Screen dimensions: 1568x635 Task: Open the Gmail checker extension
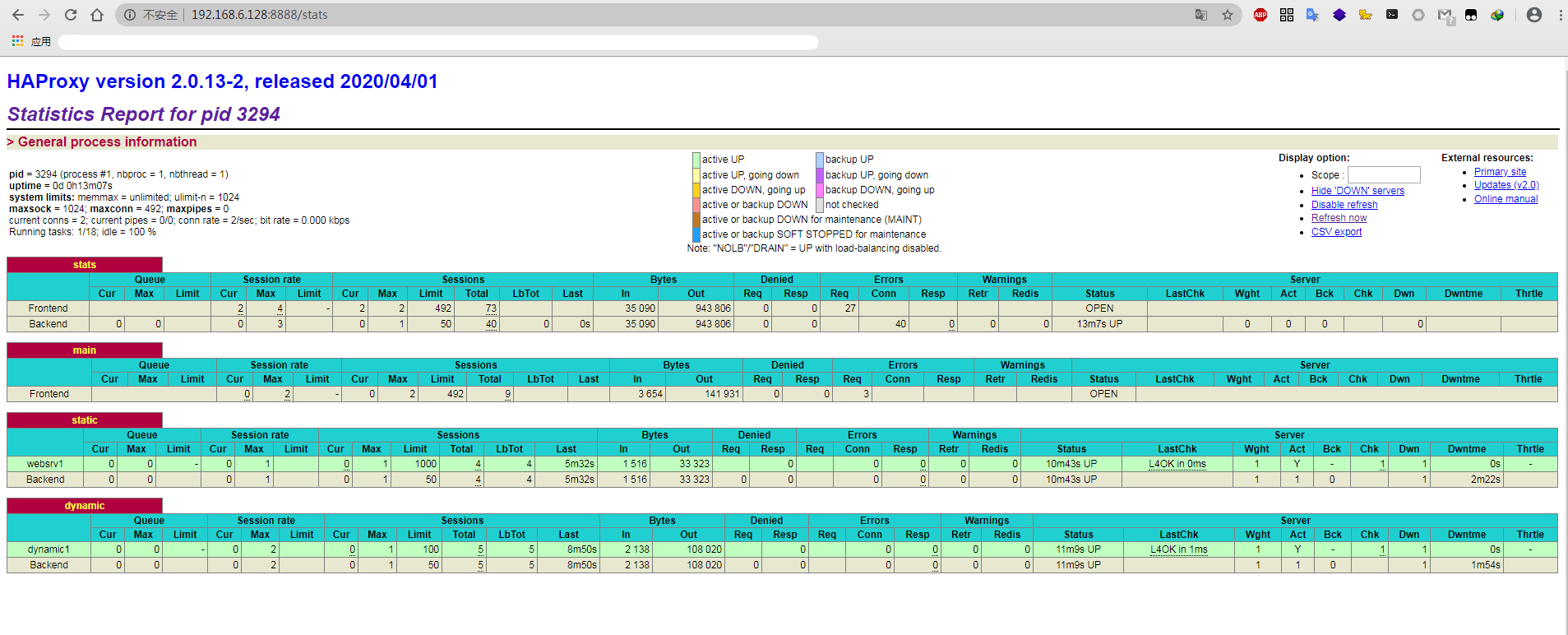[x=1445, y=15]
